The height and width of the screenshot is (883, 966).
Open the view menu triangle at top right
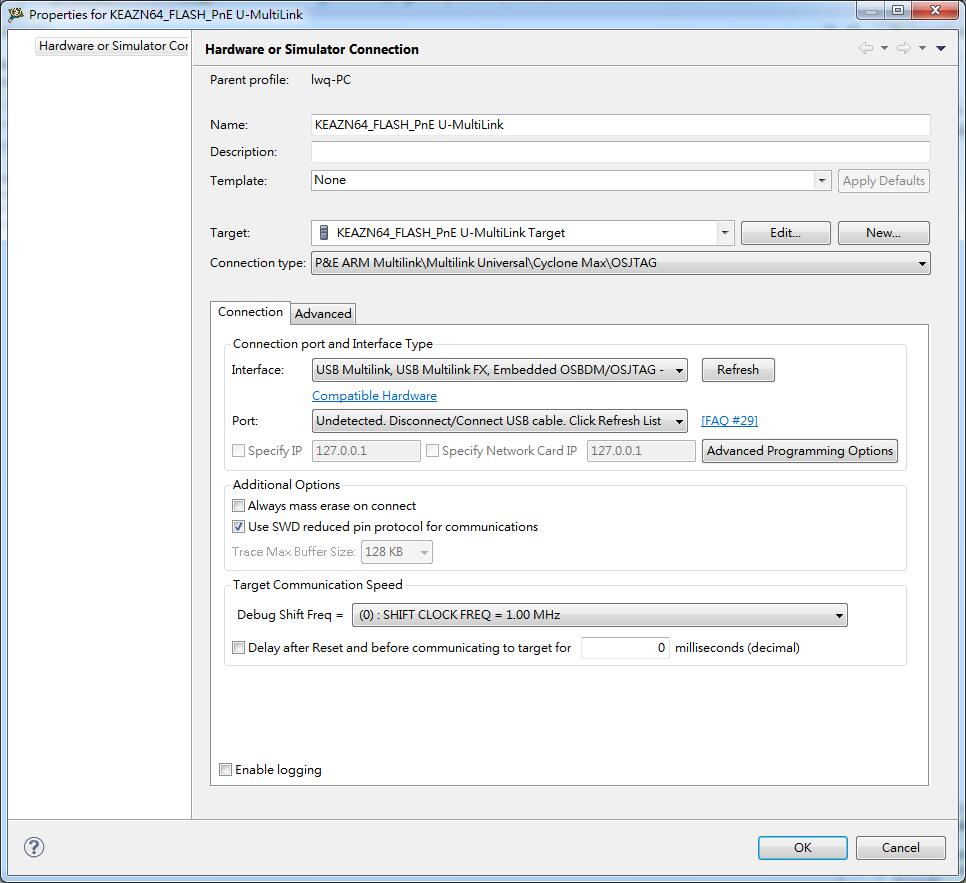pos(941,48)
